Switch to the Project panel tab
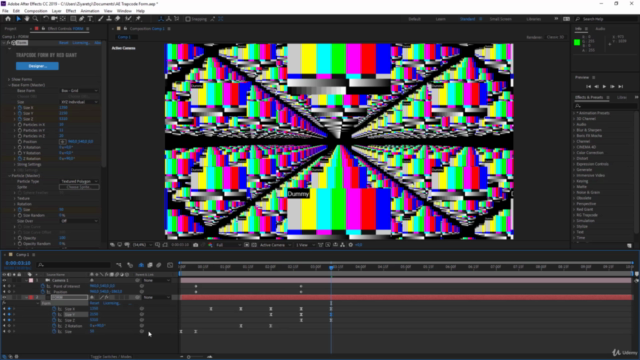 (x=11, y=29)
